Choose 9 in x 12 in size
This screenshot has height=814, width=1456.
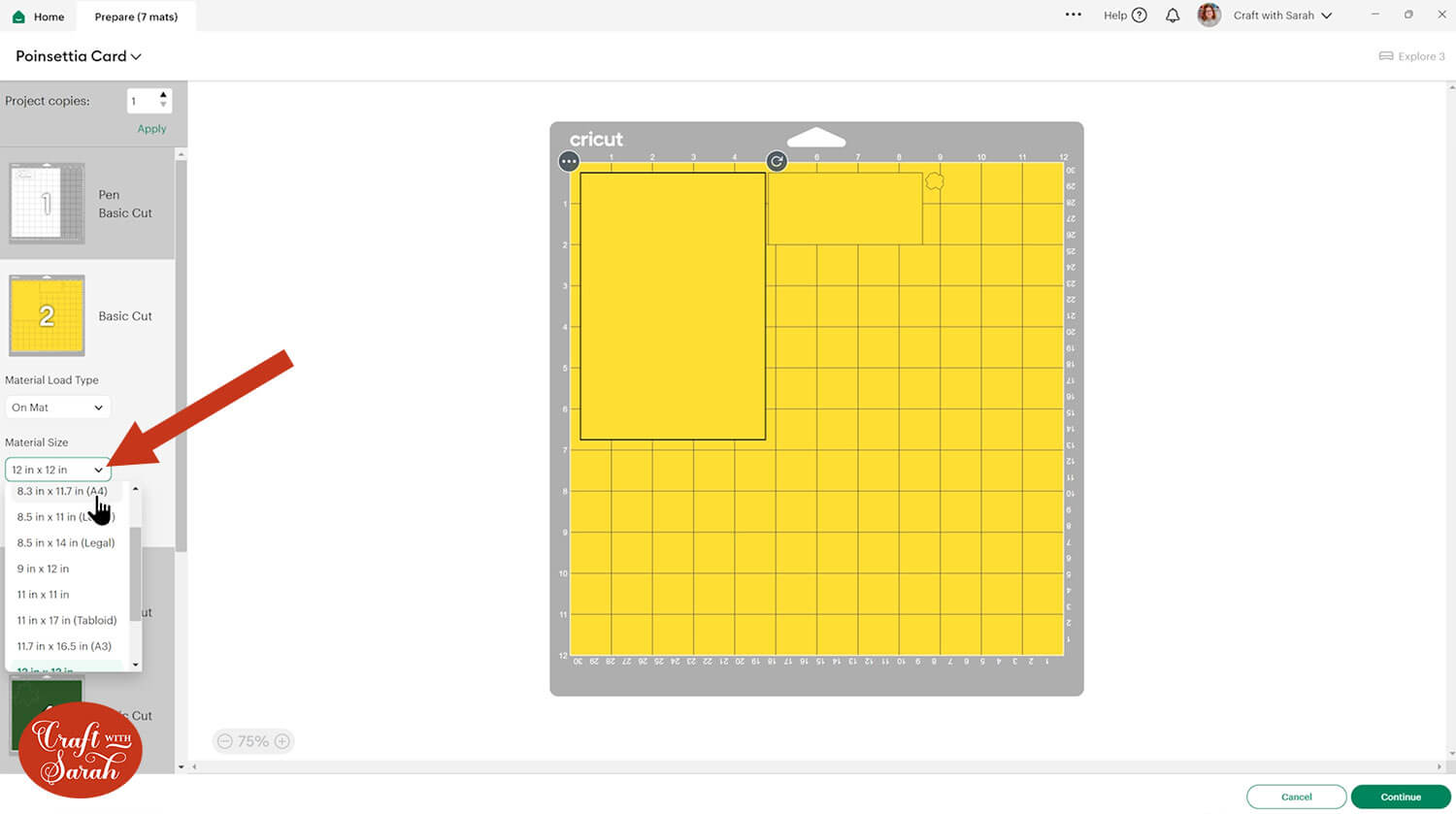[43, 569]
